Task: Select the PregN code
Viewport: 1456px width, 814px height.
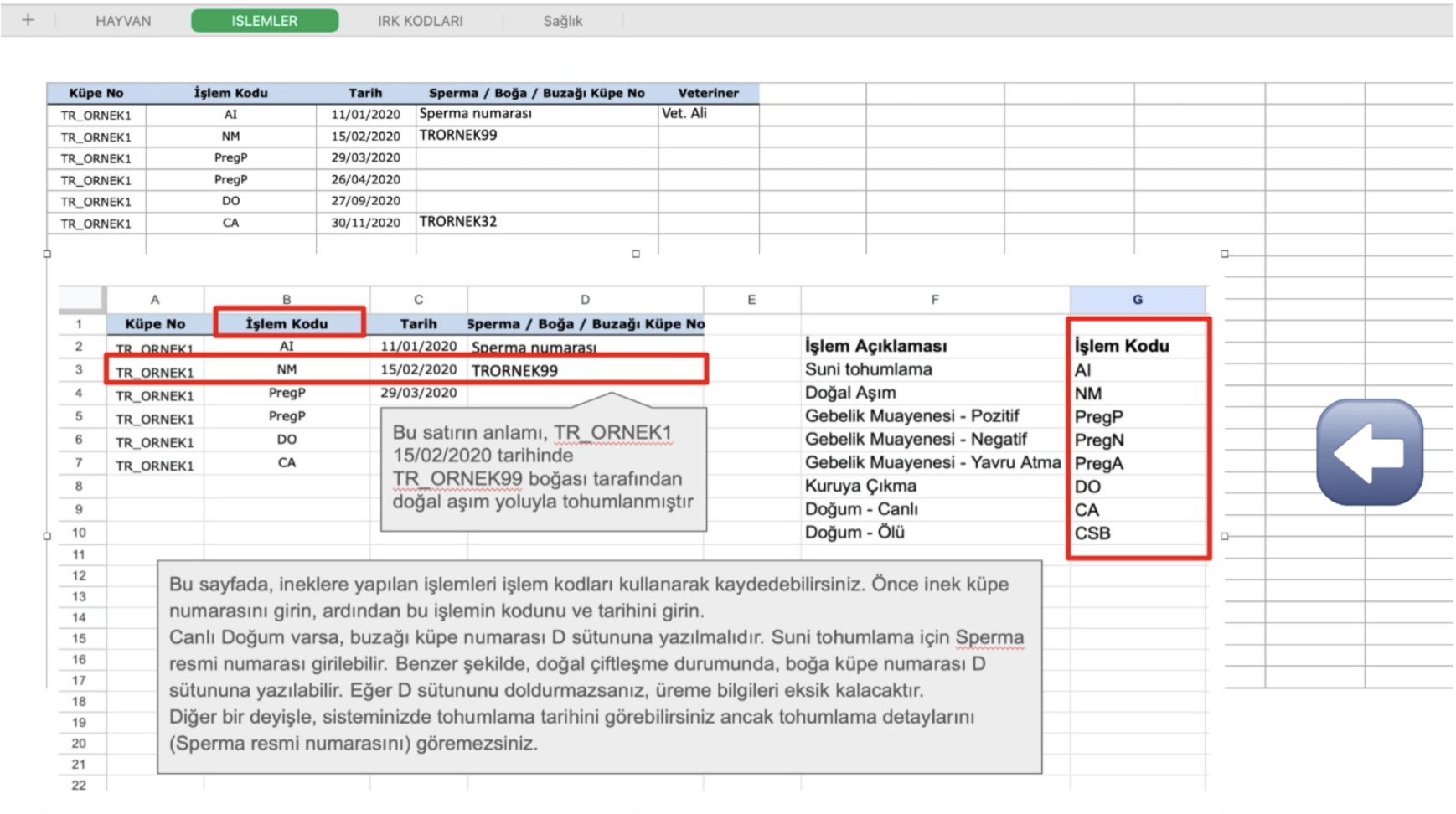Action: click(1099, 440)
